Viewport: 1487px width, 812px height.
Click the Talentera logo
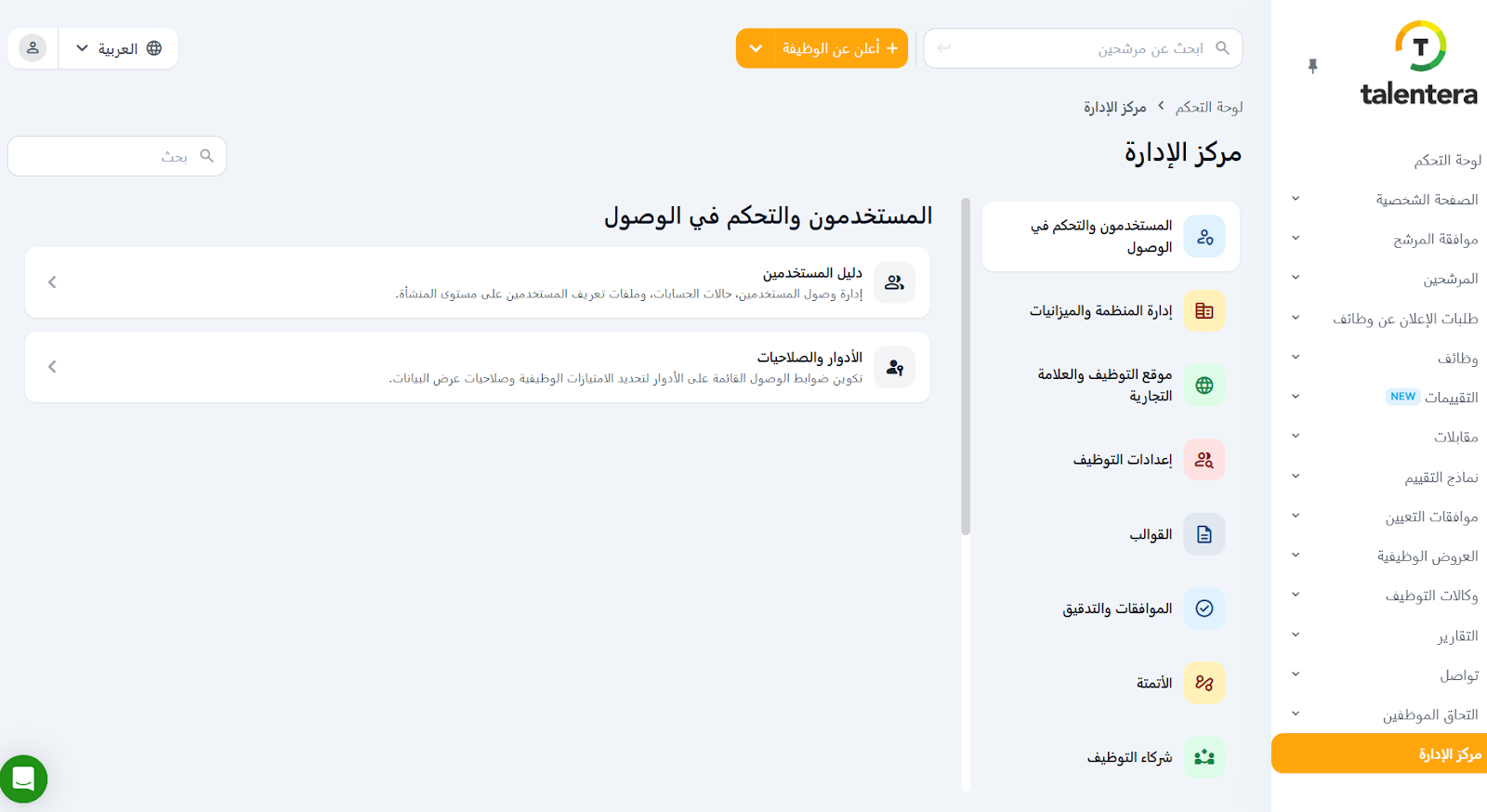point(1418,65)
